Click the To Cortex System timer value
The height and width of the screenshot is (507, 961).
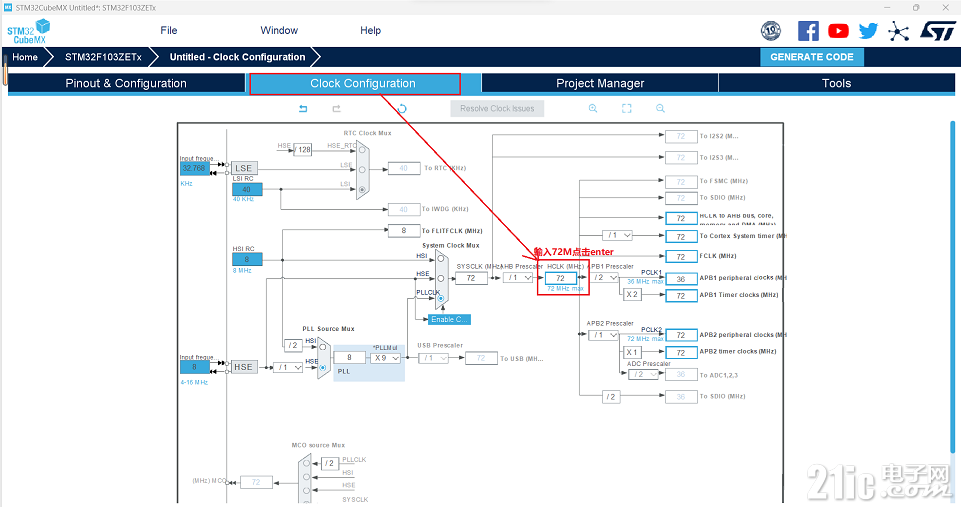(x=681, y=236)
